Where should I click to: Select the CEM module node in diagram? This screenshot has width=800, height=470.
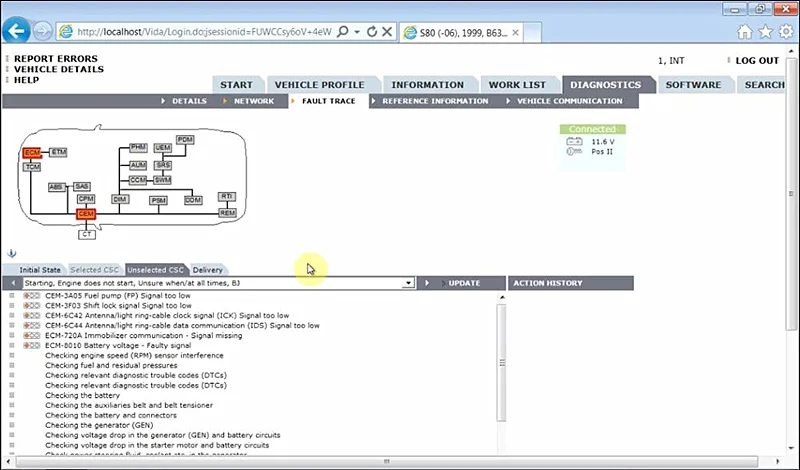coord(86,214)
